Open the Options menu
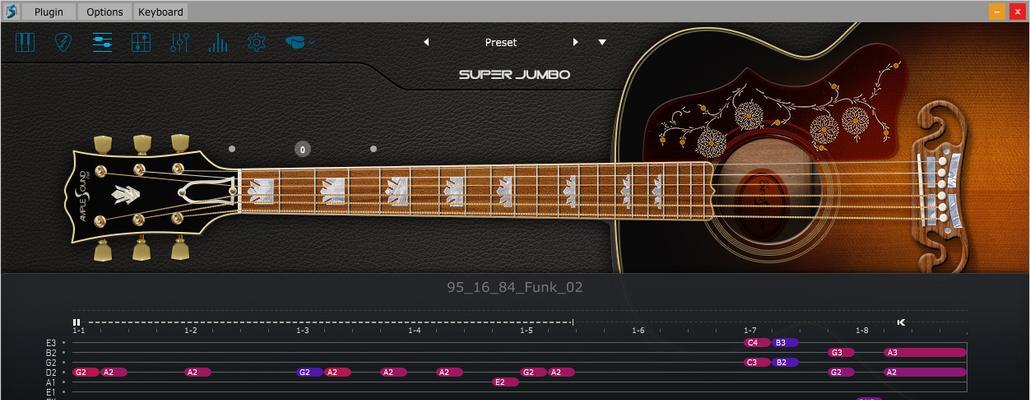Screen dimensions: 1030x400 click(104, 12)
